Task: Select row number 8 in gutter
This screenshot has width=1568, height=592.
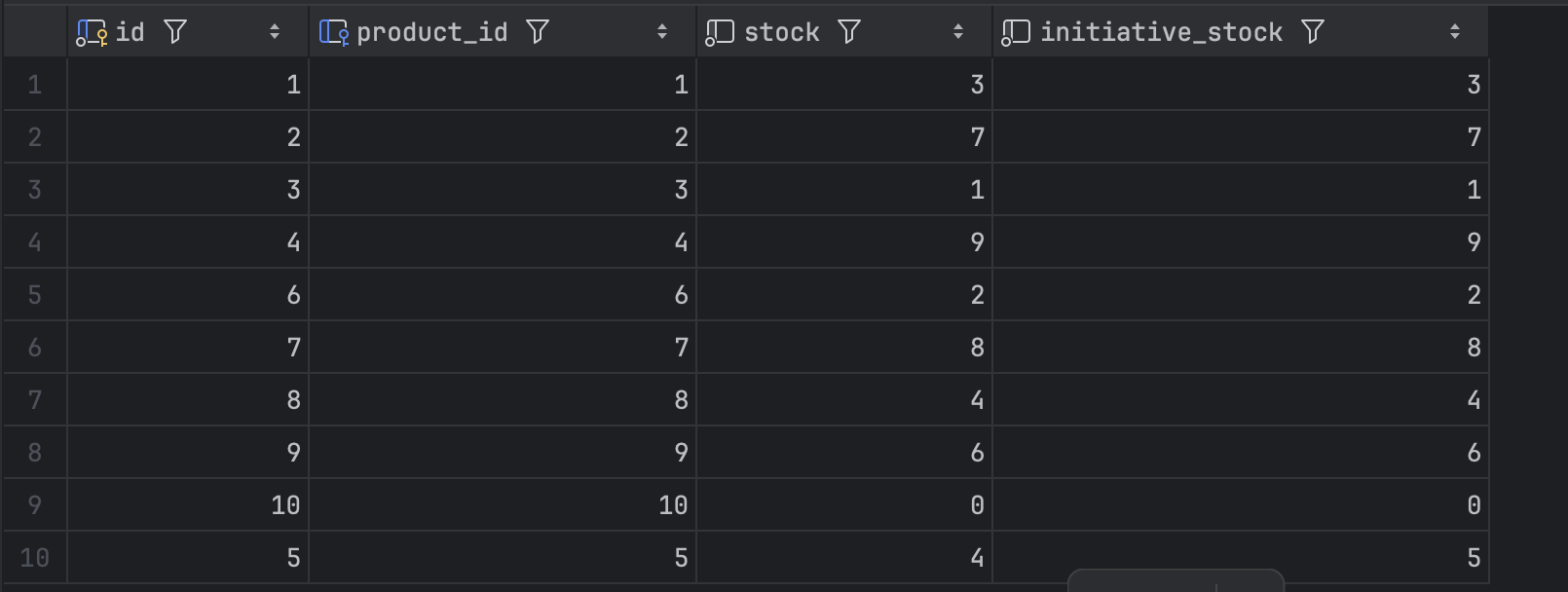Action: pos(35,453)
